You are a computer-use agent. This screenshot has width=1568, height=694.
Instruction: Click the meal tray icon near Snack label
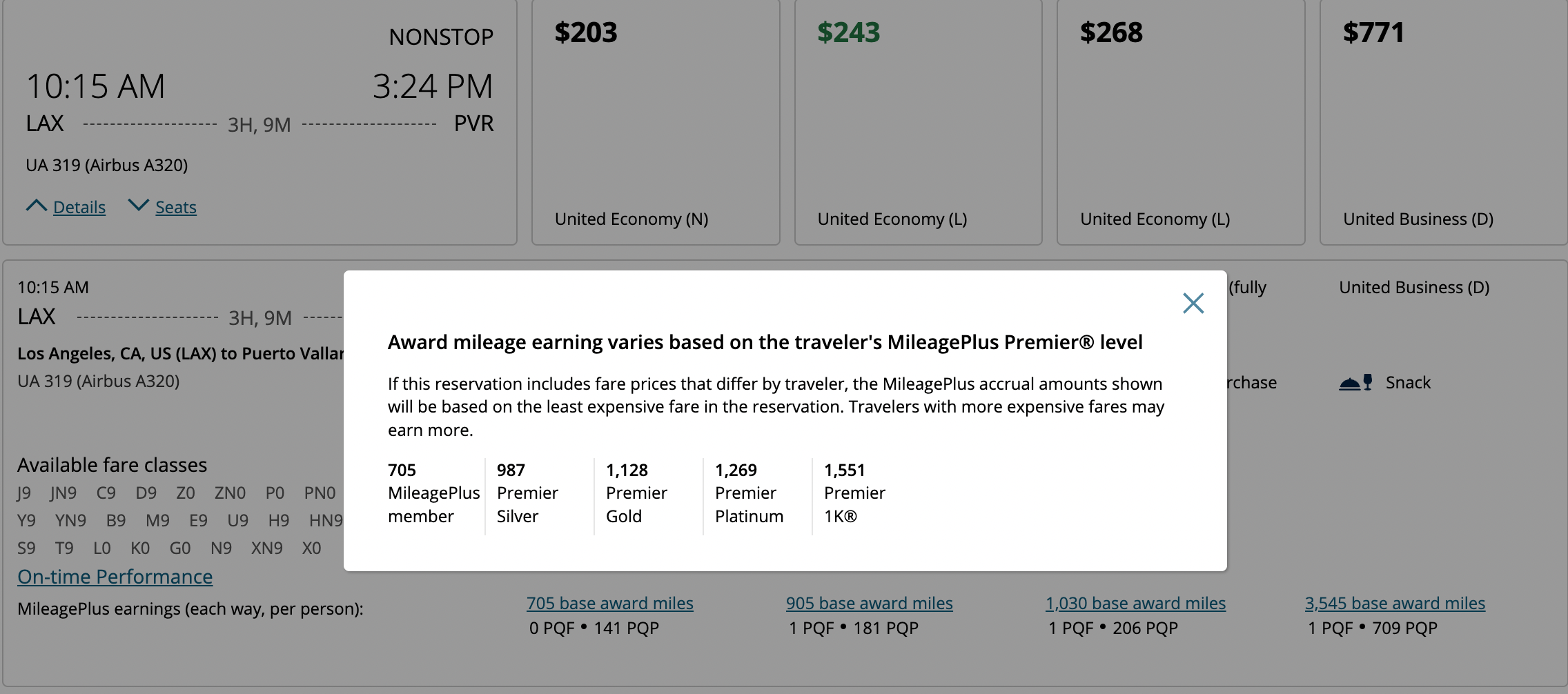(1356, 382)
